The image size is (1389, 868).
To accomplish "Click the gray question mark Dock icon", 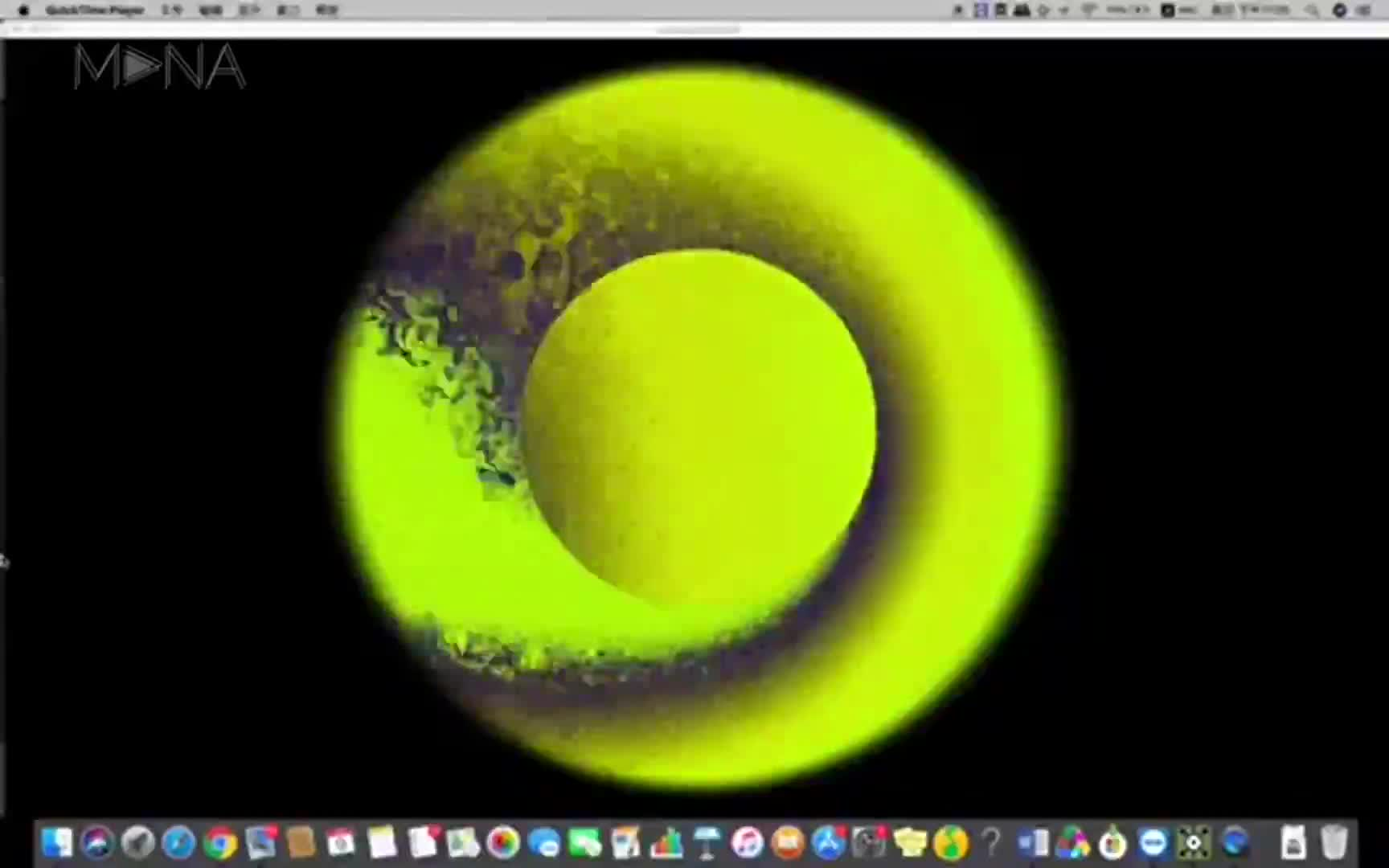I will click(991, 843).
